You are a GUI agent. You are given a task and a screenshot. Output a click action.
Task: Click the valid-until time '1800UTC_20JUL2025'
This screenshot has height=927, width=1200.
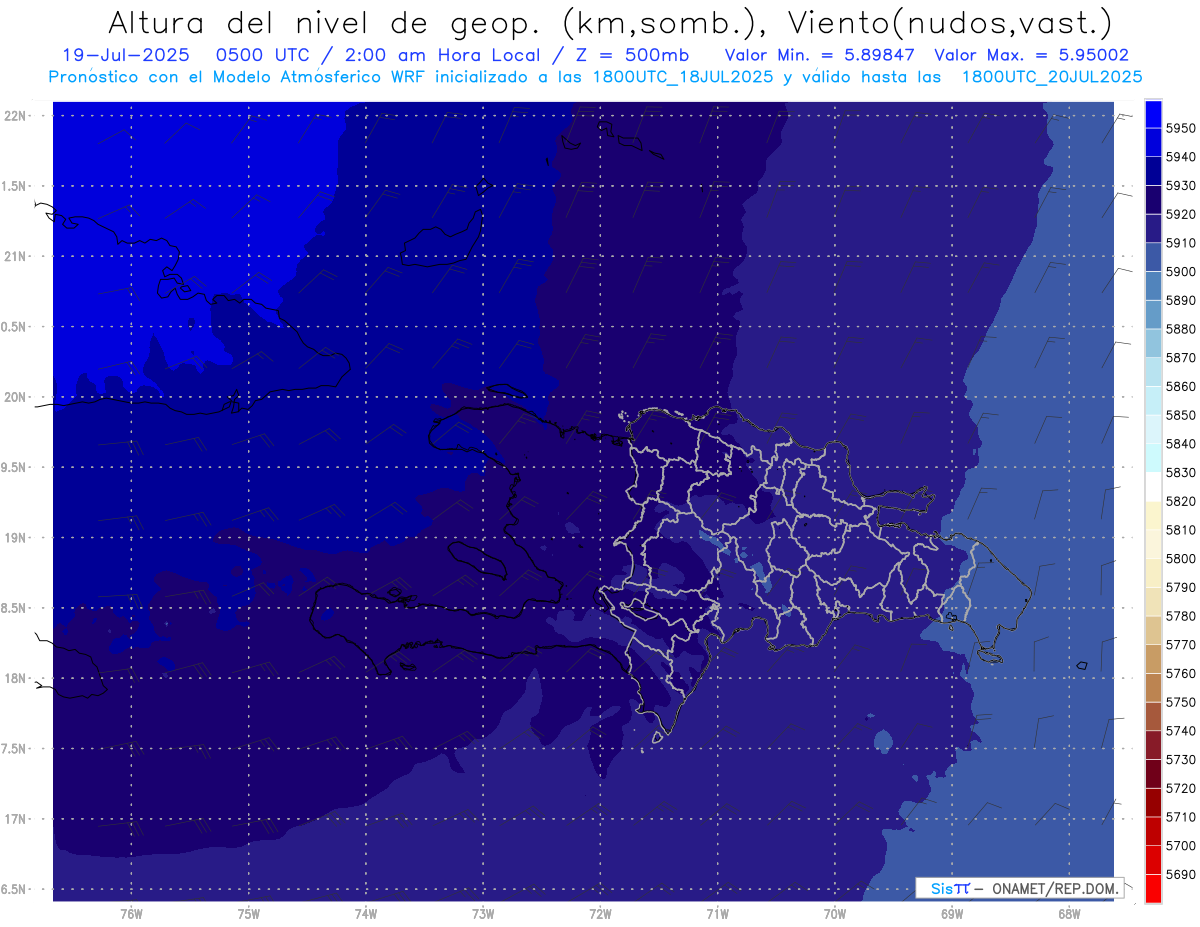pyautogui.click(x=1052, y=77)
